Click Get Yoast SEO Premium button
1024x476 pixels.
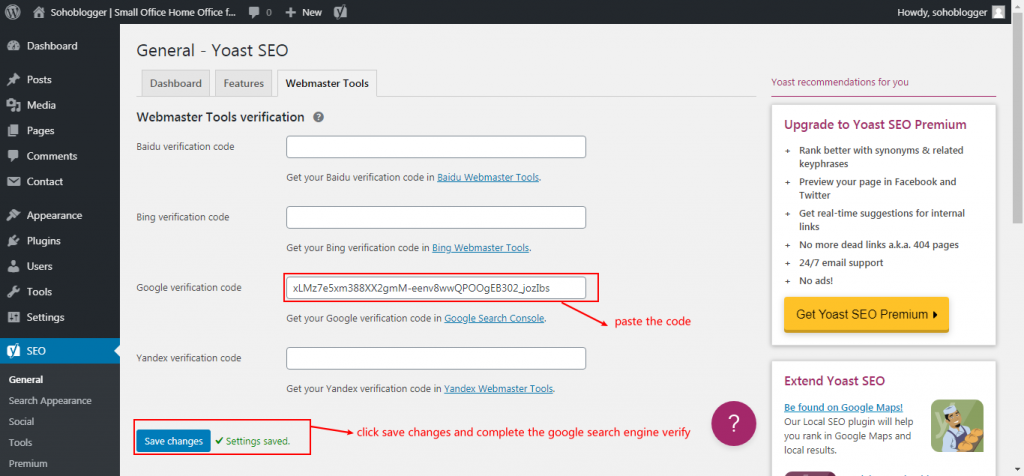pyautogui.click(x=866, y=314)
